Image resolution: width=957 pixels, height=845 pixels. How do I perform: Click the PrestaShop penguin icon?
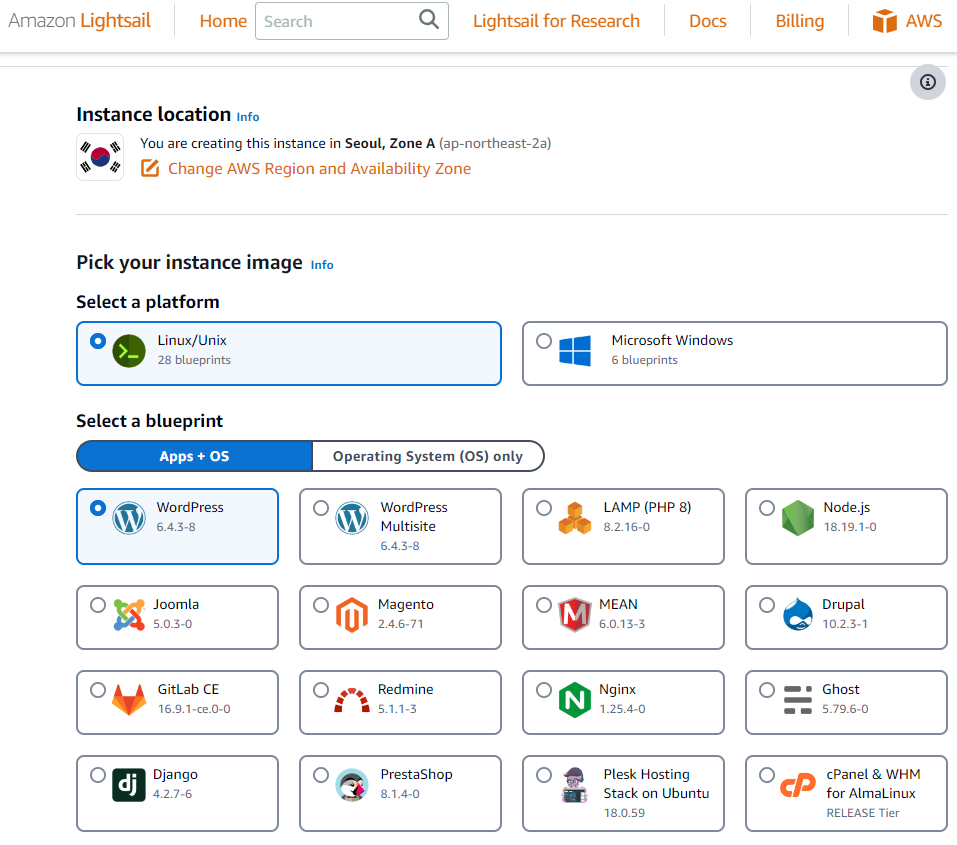click(x=352, y=785)
